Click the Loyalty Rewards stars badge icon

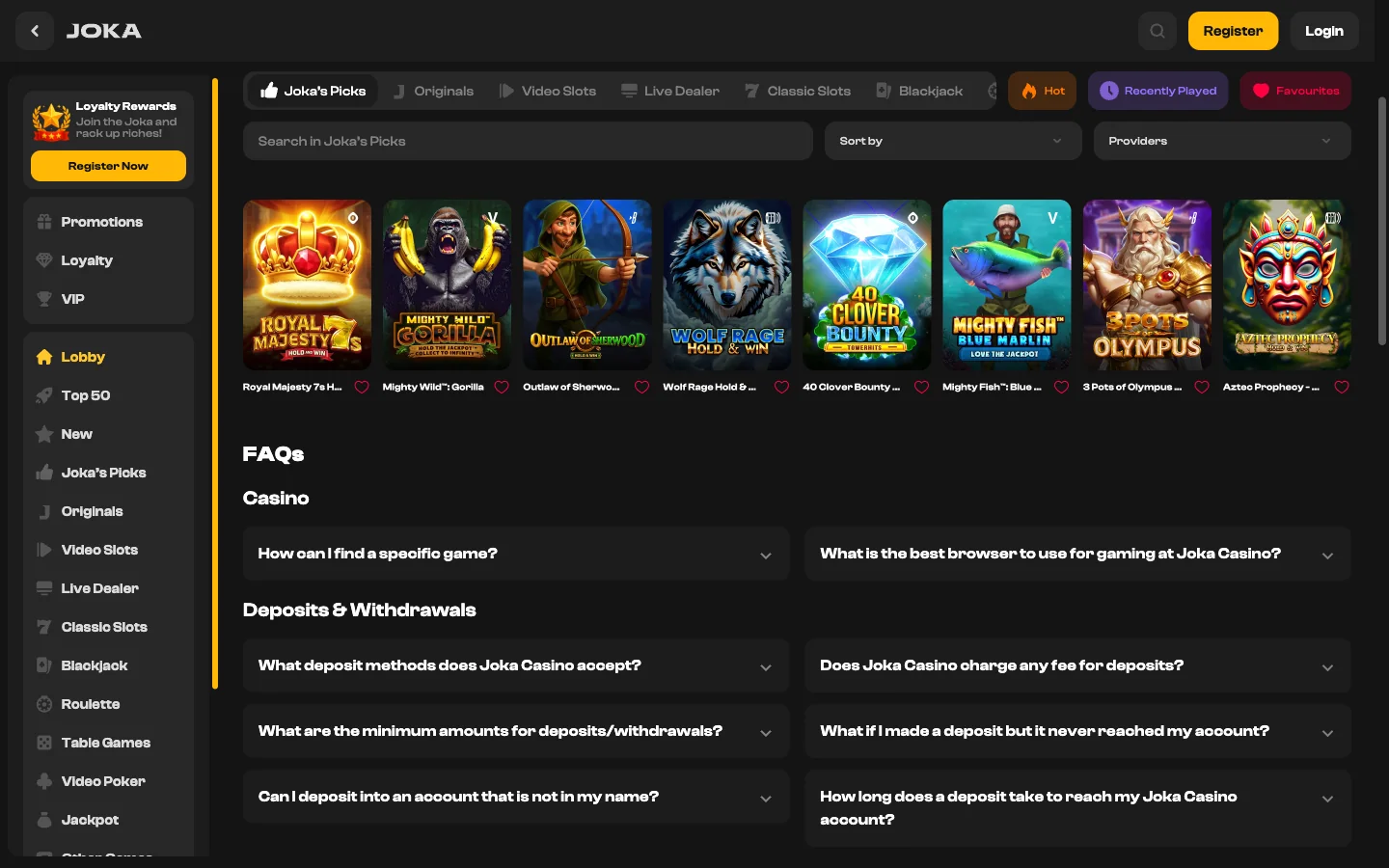(51, 122)
